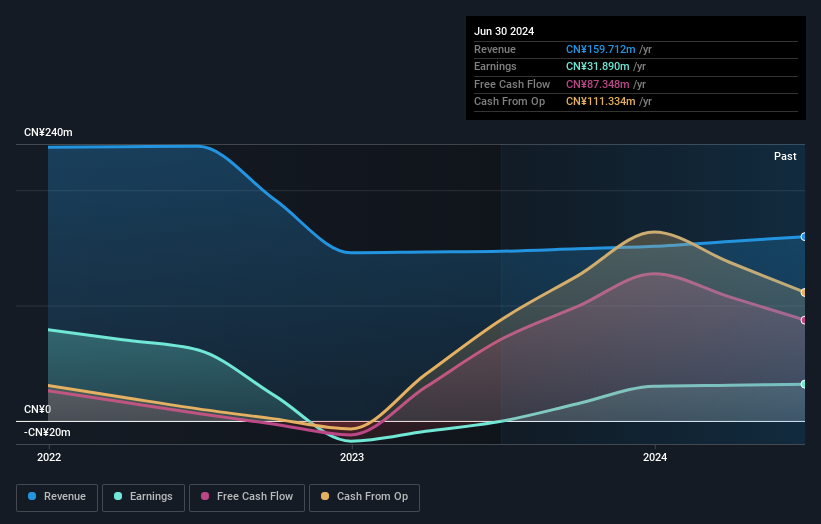Click the pink Free Cash Flow legend dot
Viewport: 821px width, 524px height.
(205, 496)
